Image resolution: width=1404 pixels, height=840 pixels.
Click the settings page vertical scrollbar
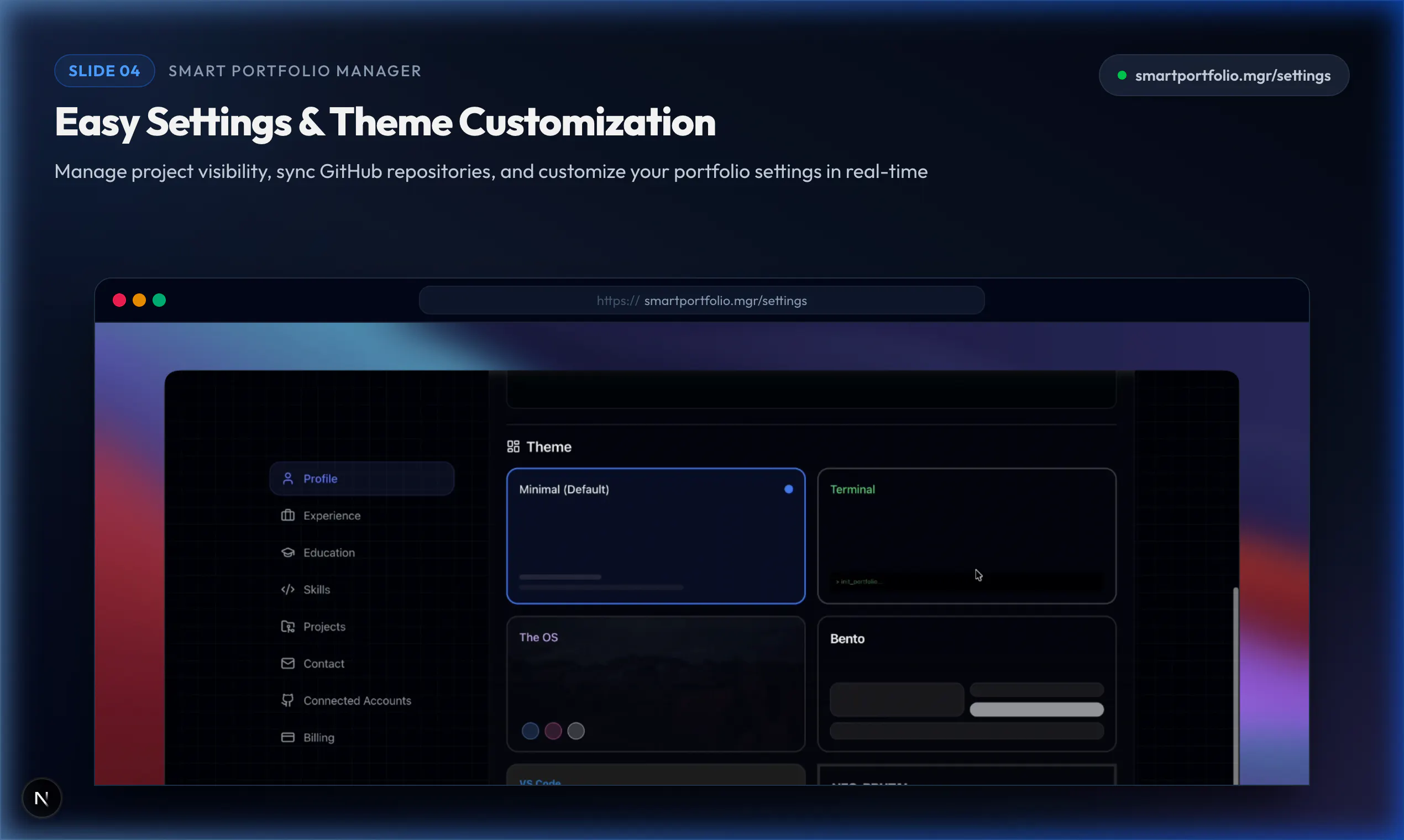click(1235, 686)
